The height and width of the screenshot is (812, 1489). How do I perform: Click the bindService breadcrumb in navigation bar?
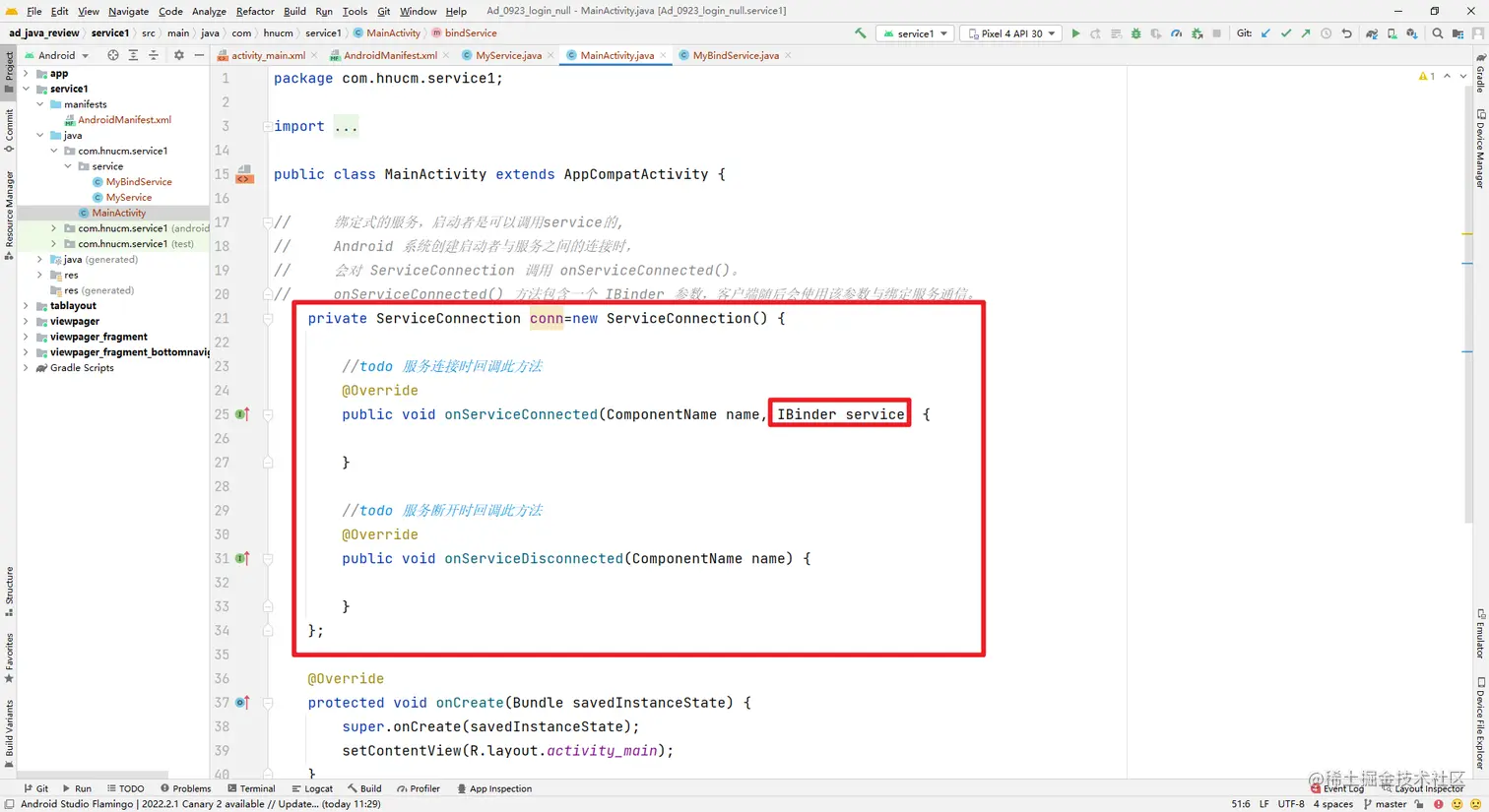464,32
